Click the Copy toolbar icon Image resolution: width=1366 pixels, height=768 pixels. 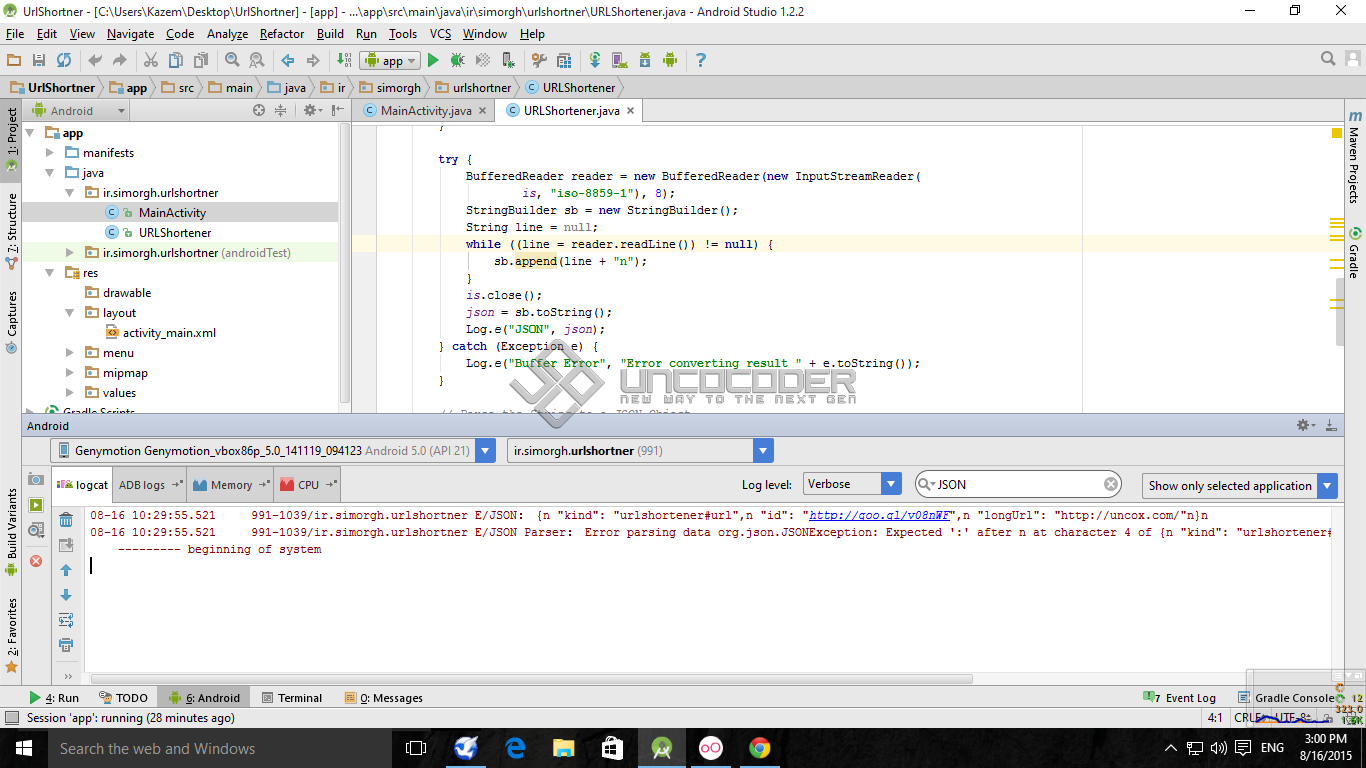pos(176,60)
